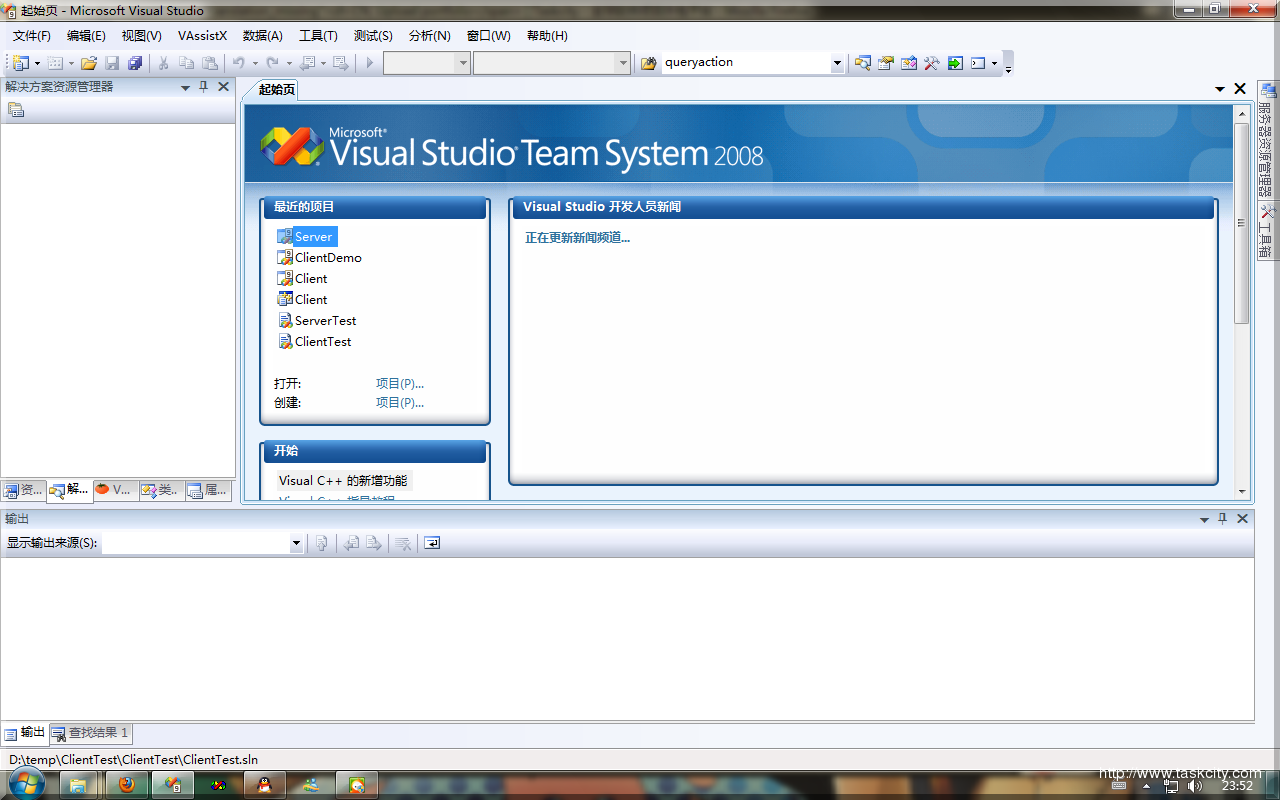This screenshot has width=1280, height=800.
Task: Click the Start Page toolbar icon
Action: [x=955, y=63]
